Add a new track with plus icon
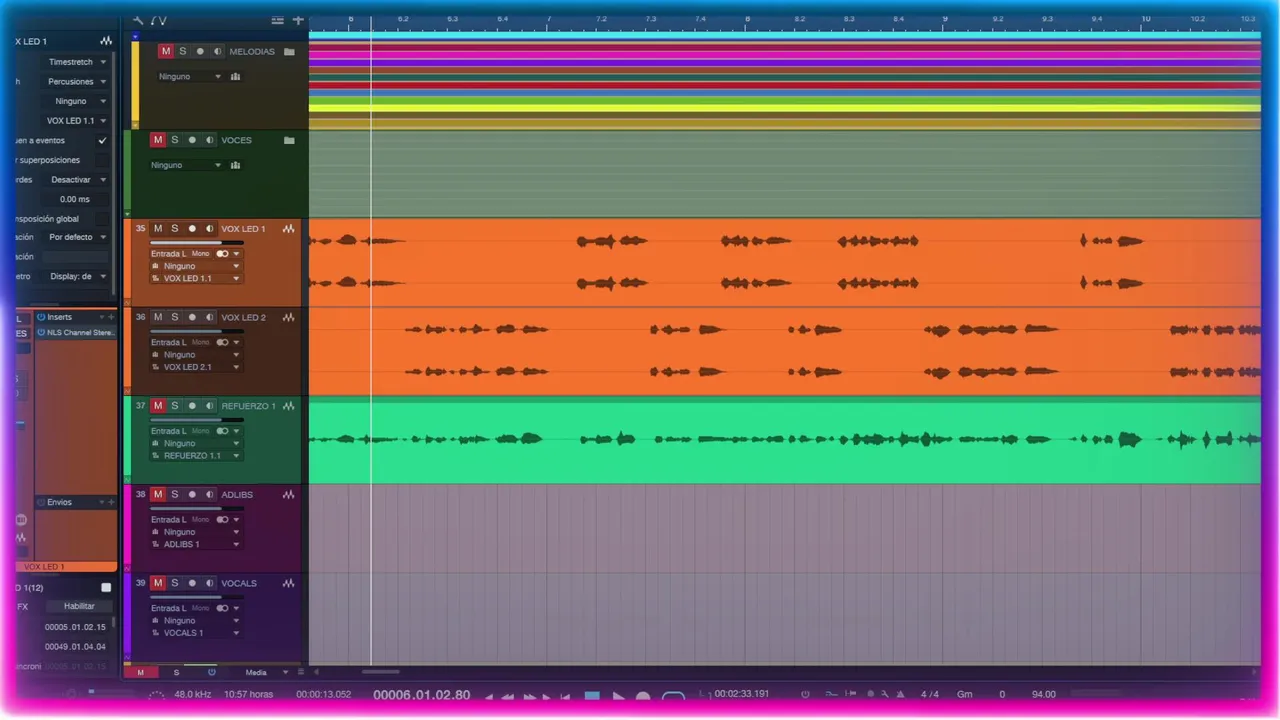Image resolution: width=1280 pixels, height=720 pixels. click(297, 19)
